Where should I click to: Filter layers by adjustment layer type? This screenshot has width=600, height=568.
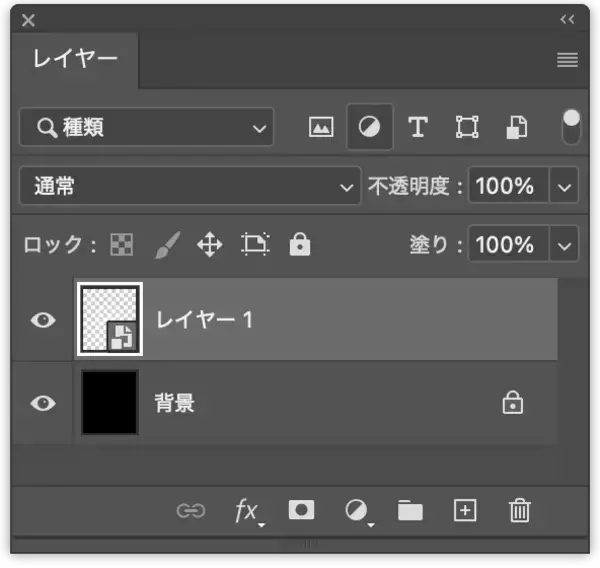tap(369, 127)
